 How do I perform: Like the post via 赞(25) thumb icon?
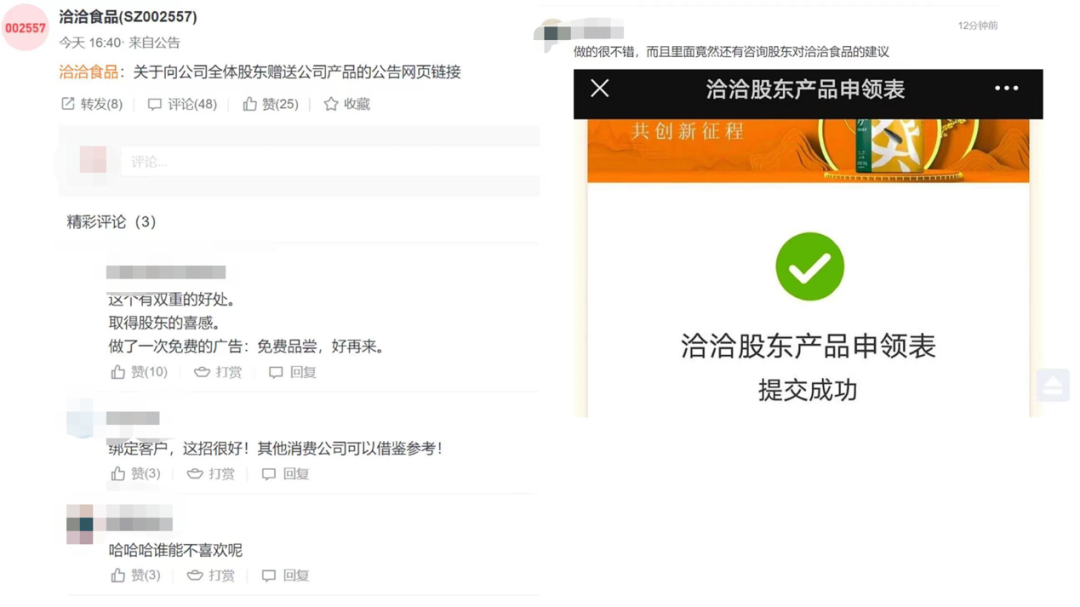[x=249, y=104]
